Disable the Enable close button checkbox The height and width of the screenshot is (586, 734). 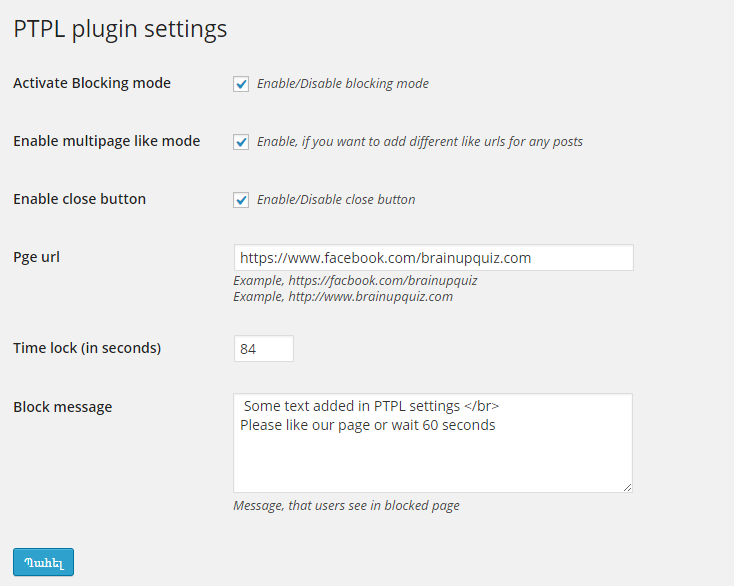click(x=241, y=200)
